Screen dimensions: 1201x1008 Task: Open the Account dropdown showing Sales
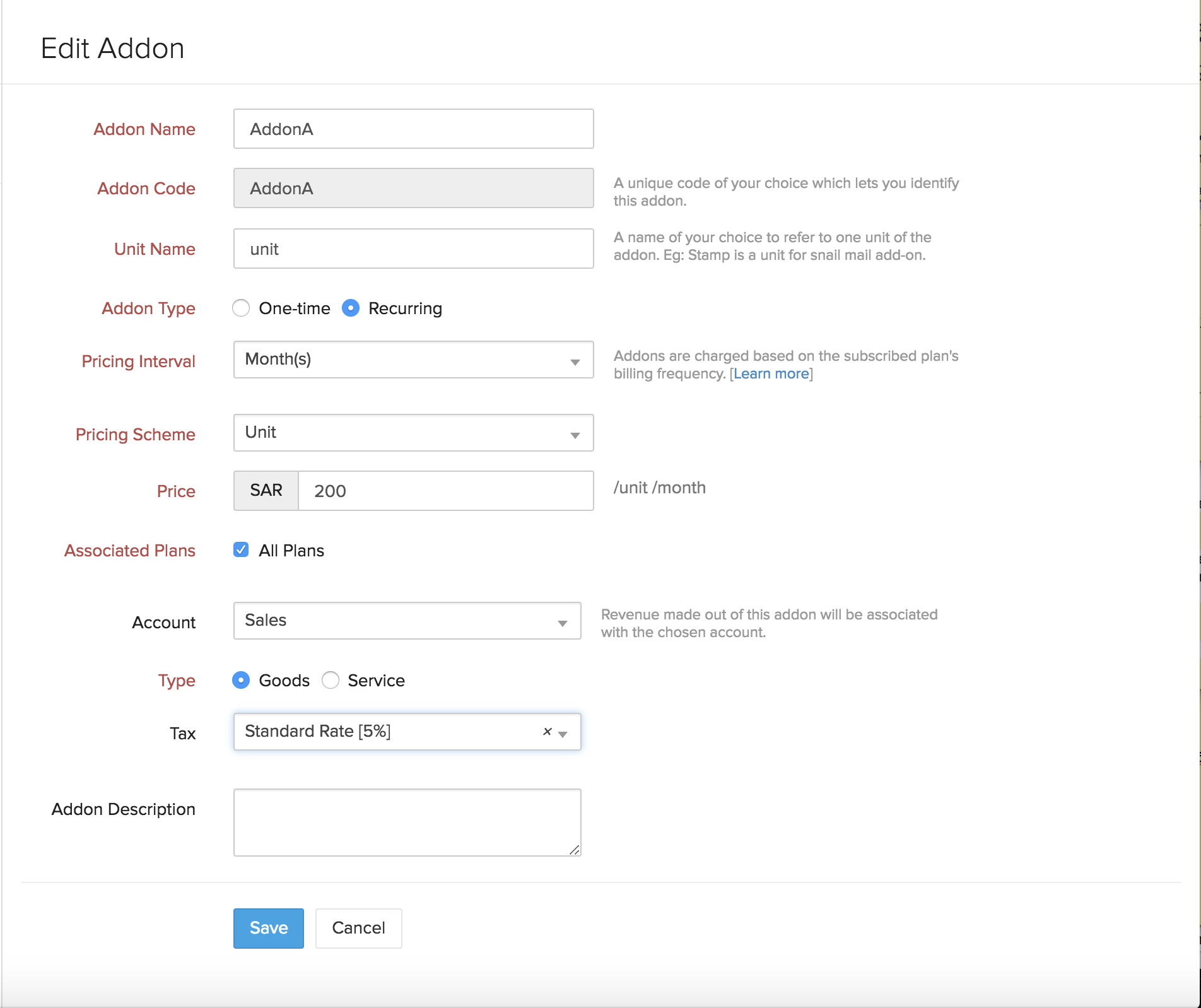407,621
